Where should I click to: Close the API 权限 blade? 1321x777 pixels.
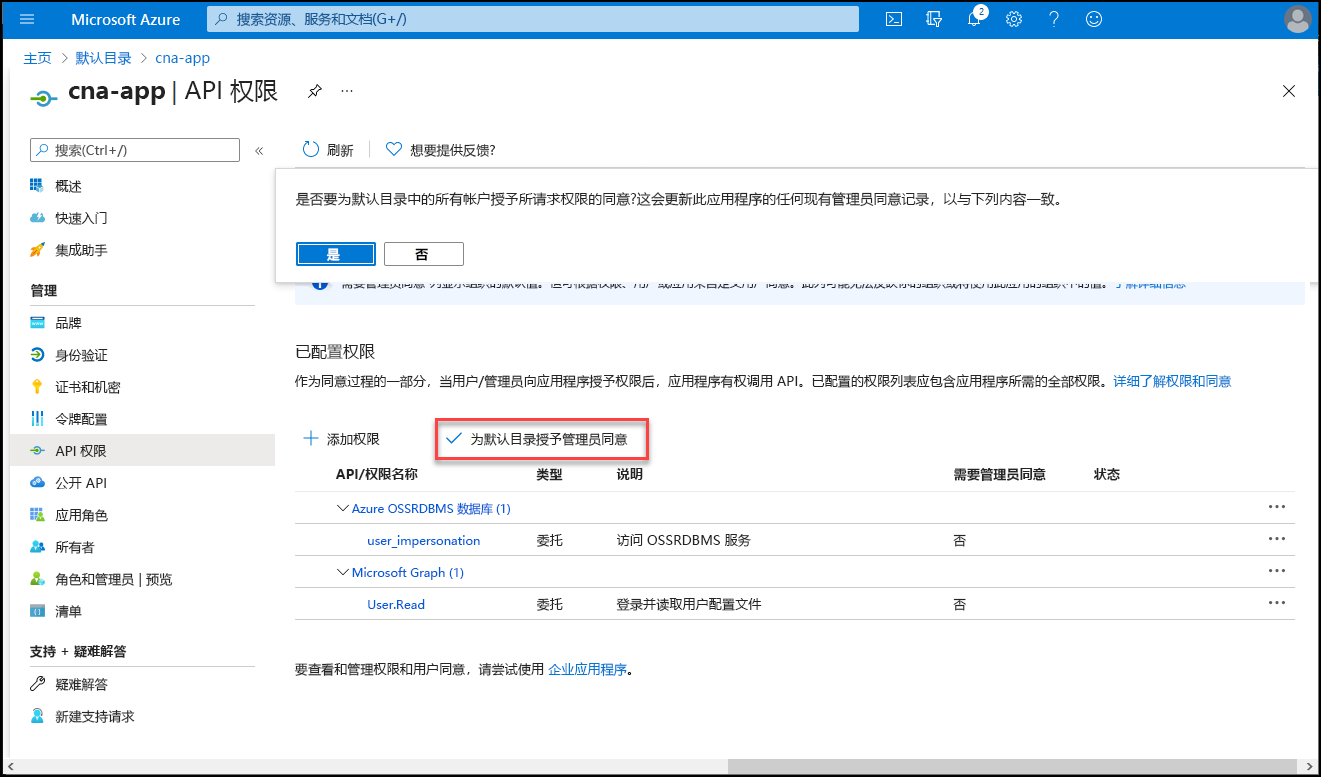[1289, 91]
